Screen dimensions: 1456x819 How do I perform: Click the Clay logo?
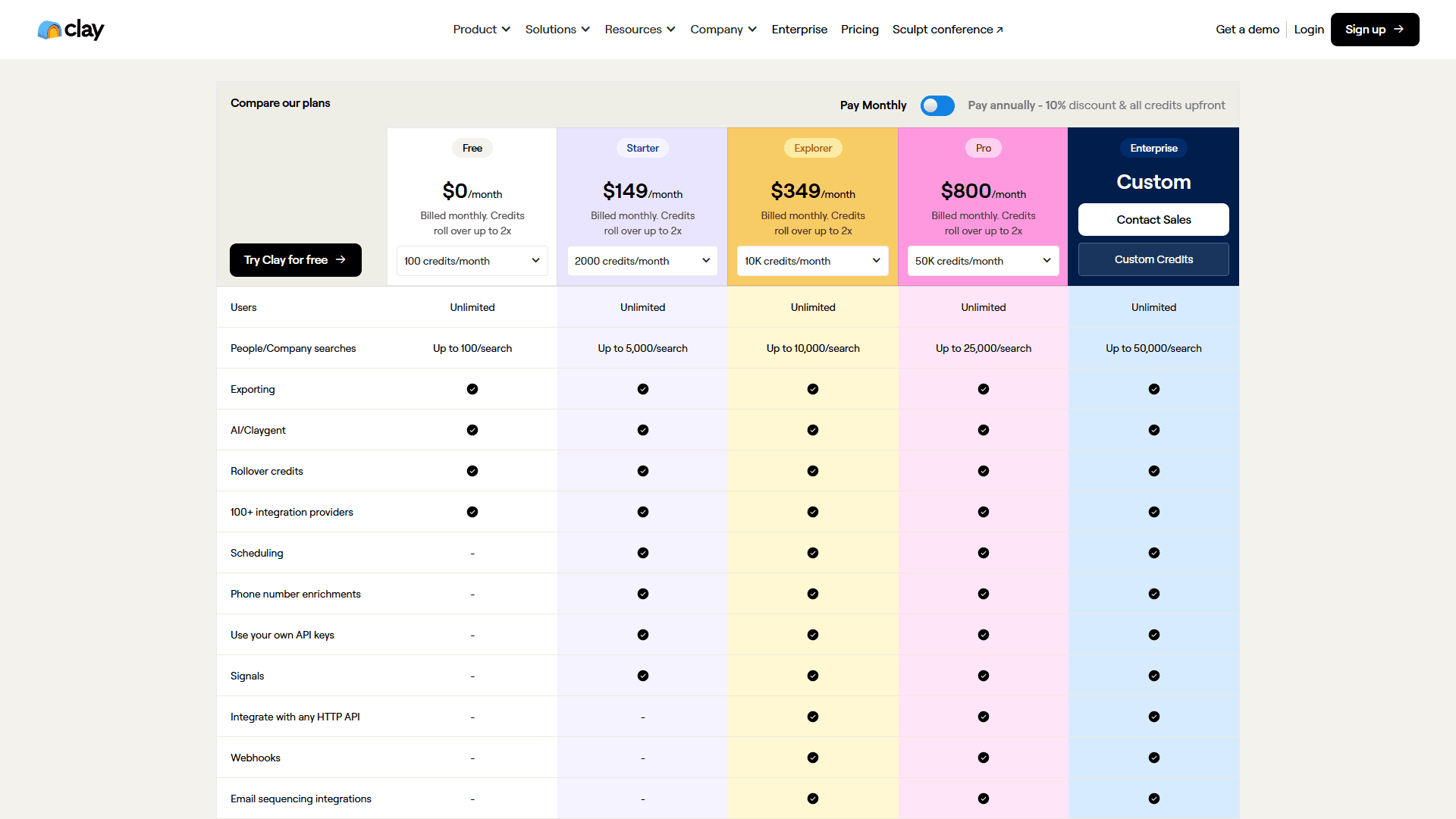71,29
